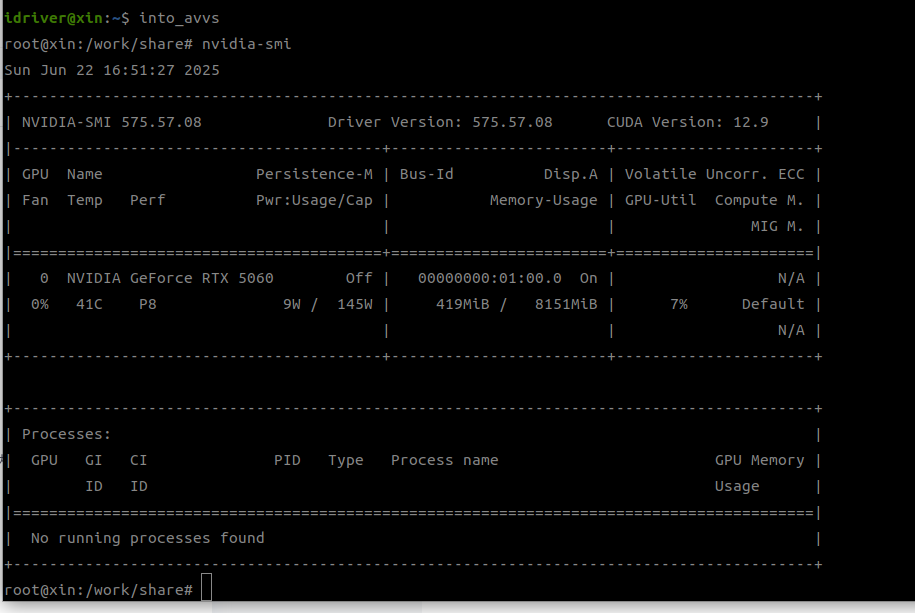Click the Default Compute Mode value

click(x=772, y=304)
